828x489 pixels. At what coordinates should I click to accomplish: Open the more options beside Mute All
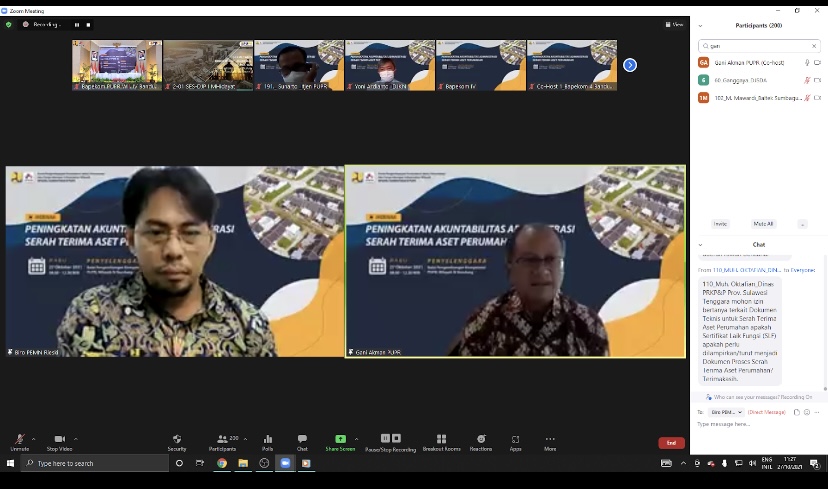click(802, 224)
